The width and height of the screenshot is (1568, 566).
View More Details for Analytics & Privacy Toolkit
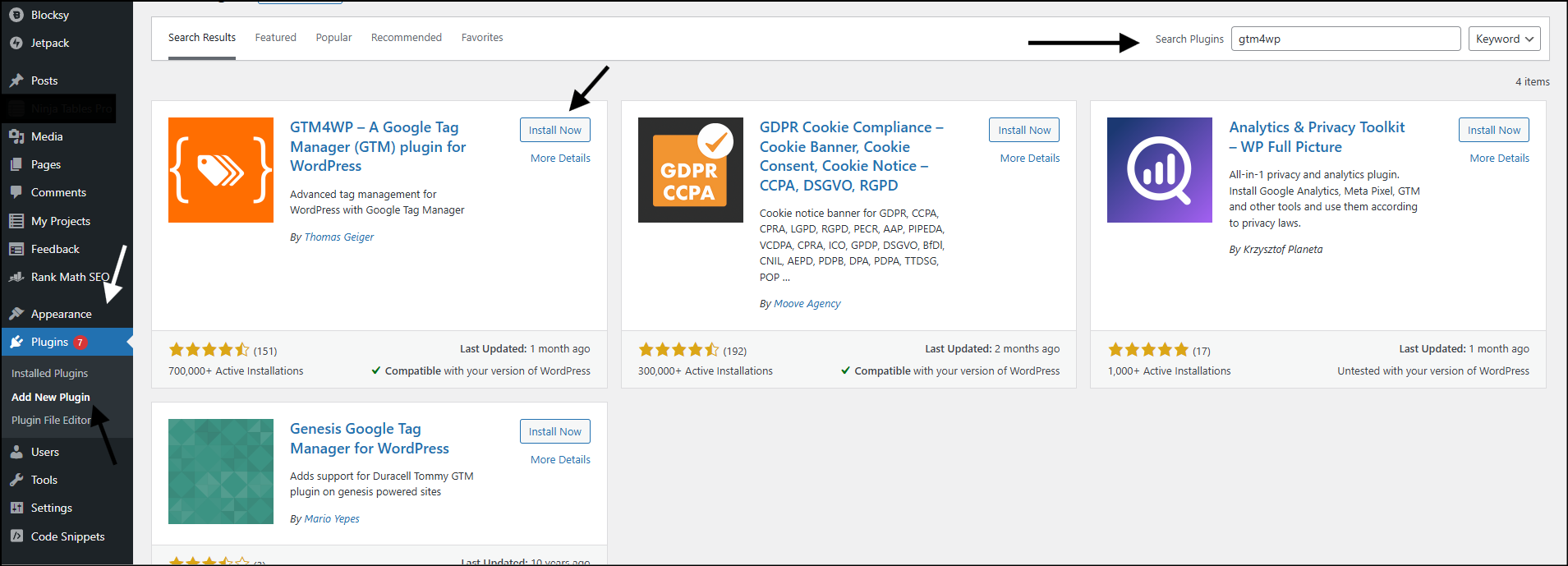pyautogui.click(x=1500, y=159)
